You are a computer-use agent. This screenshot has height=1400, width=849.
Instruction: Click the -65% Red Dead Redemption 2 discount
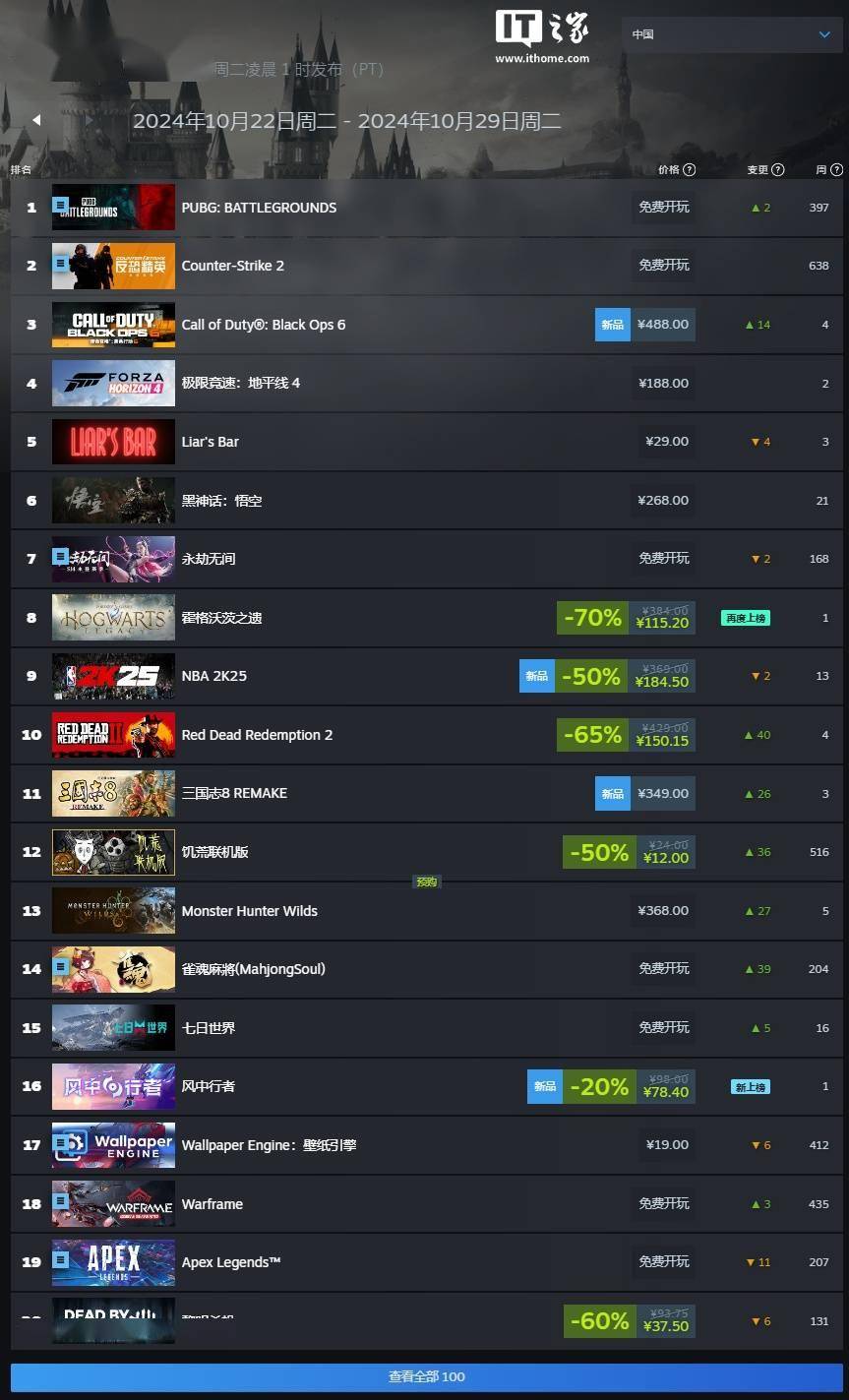coord(592,735)
